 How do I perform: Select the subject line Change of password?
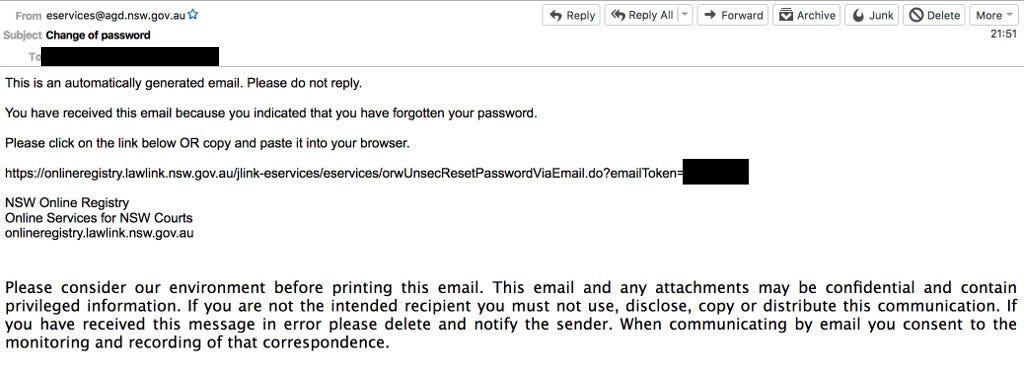pos(98,35)
